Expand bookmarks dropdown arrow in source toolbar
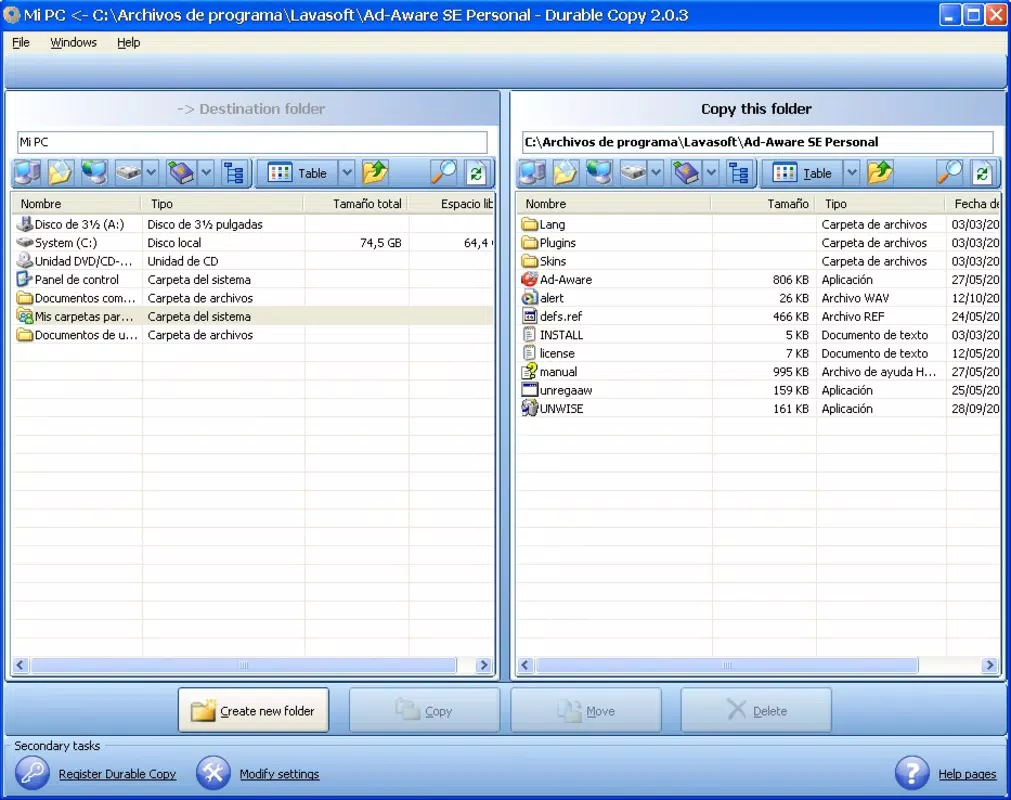Screen dimensions: 1011x800 tap(711, 173)
